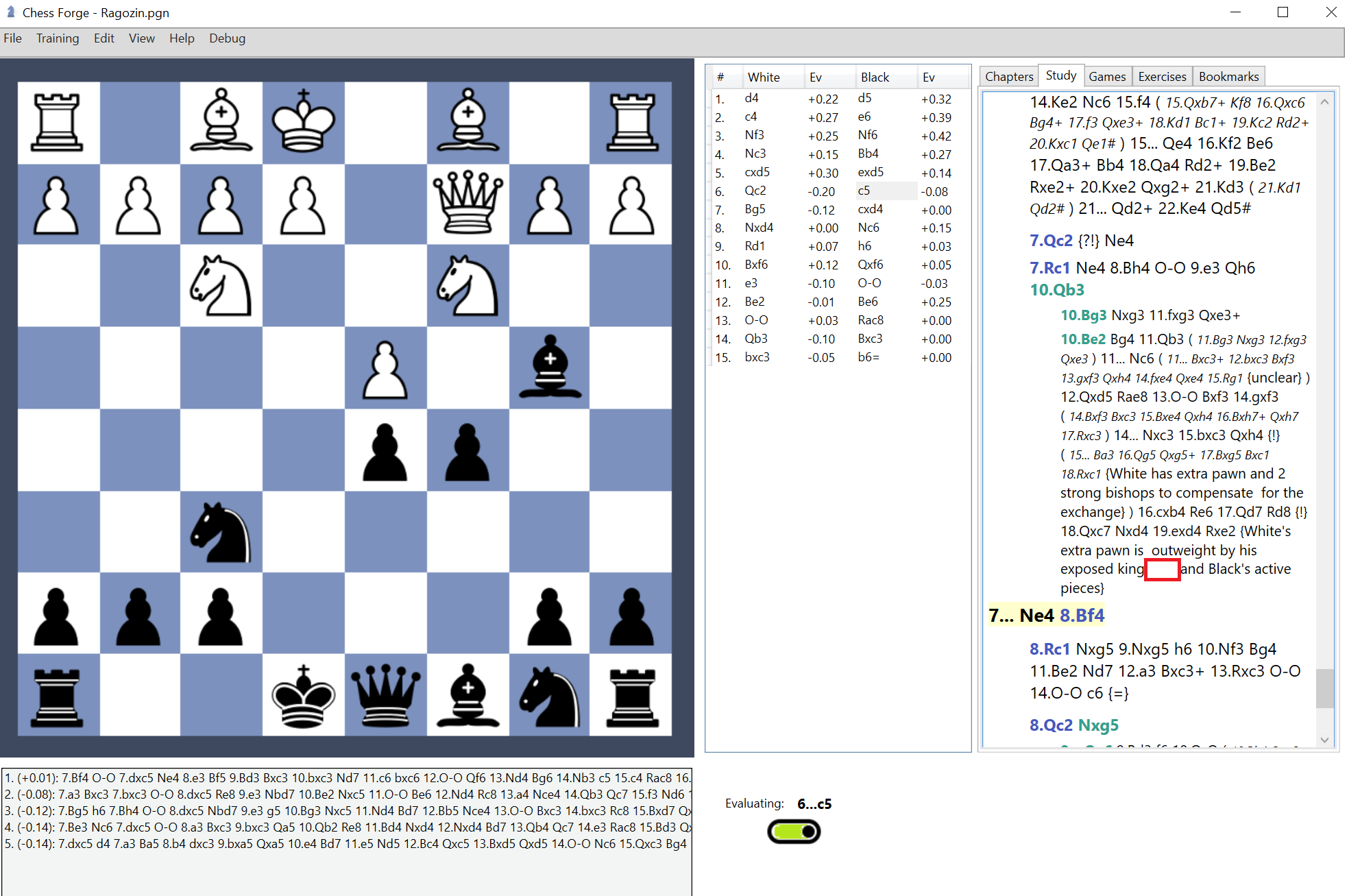Toggle the engine evaluation switch off
The height and width of the screenshot is (896, 1349).
[x=792, y=831]
